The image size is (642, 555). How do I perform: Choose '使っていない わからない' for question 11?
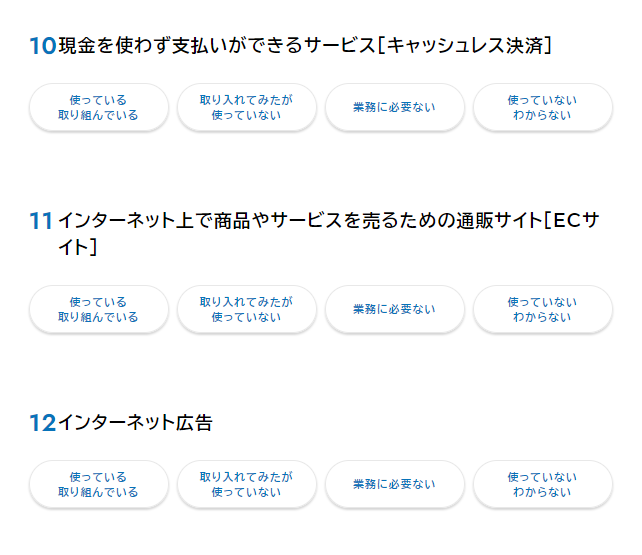coord(542,310)
